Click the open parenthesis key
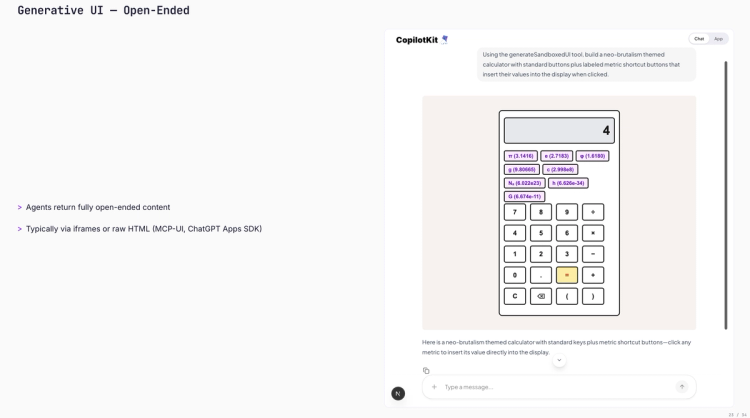 (567, 296)
